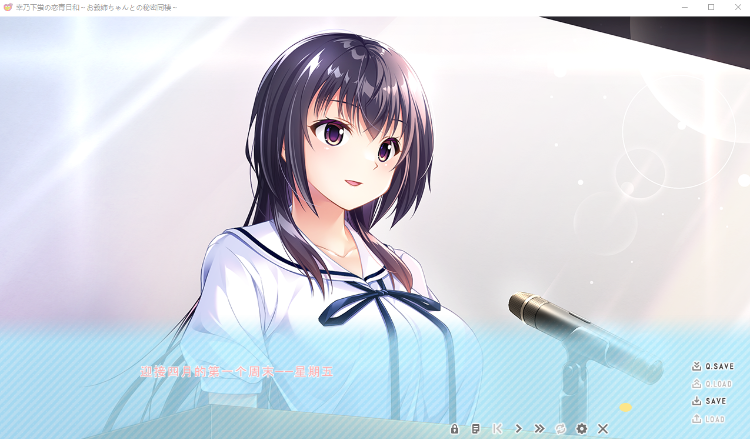Image resolution: width=750 pixels, height=439 pixels.
Task: Maximize the game window
Action: coord(711,7)
